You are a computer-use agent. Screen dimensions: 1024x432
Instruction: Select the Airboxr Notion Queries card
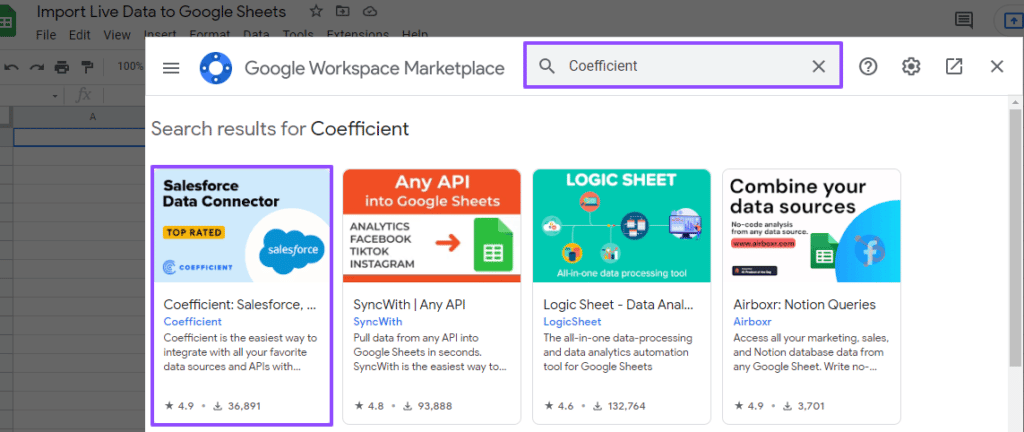[x=811, y=295]
